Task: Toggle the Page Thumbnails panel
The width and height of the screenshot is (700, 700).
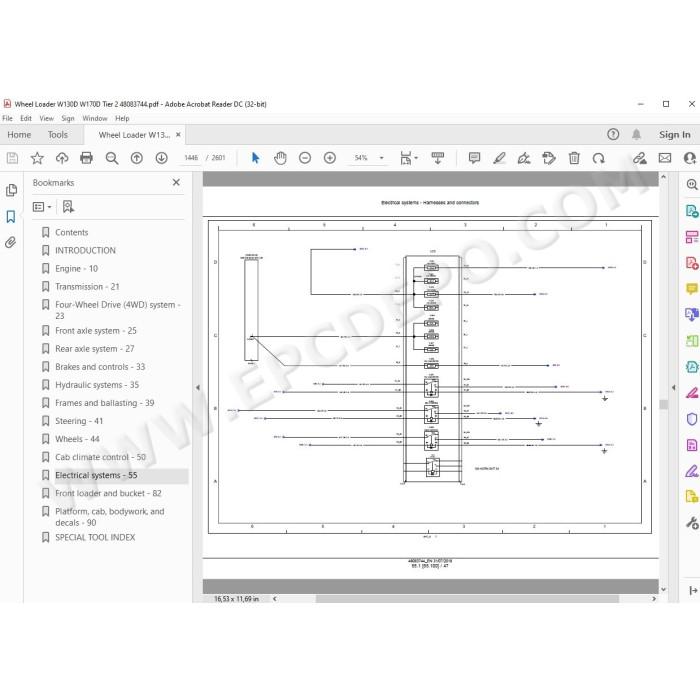Action: (11, 190)
